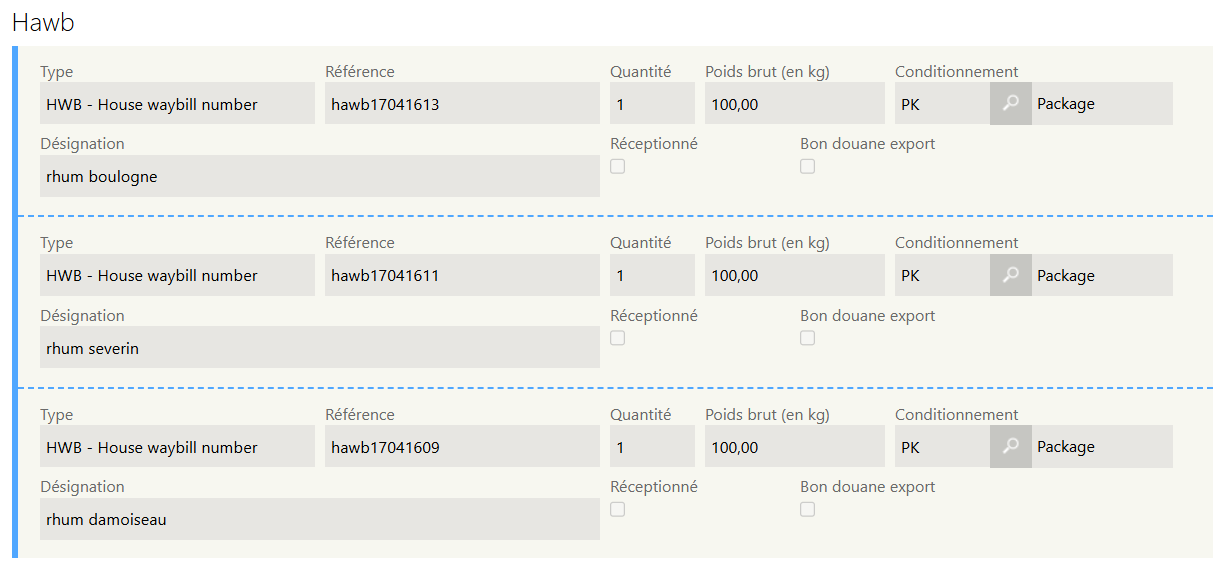This screenshot has height=562, width=1213.
Task: Check Bon douane export for rhum damoiseau
Action: tap(808, 510)
